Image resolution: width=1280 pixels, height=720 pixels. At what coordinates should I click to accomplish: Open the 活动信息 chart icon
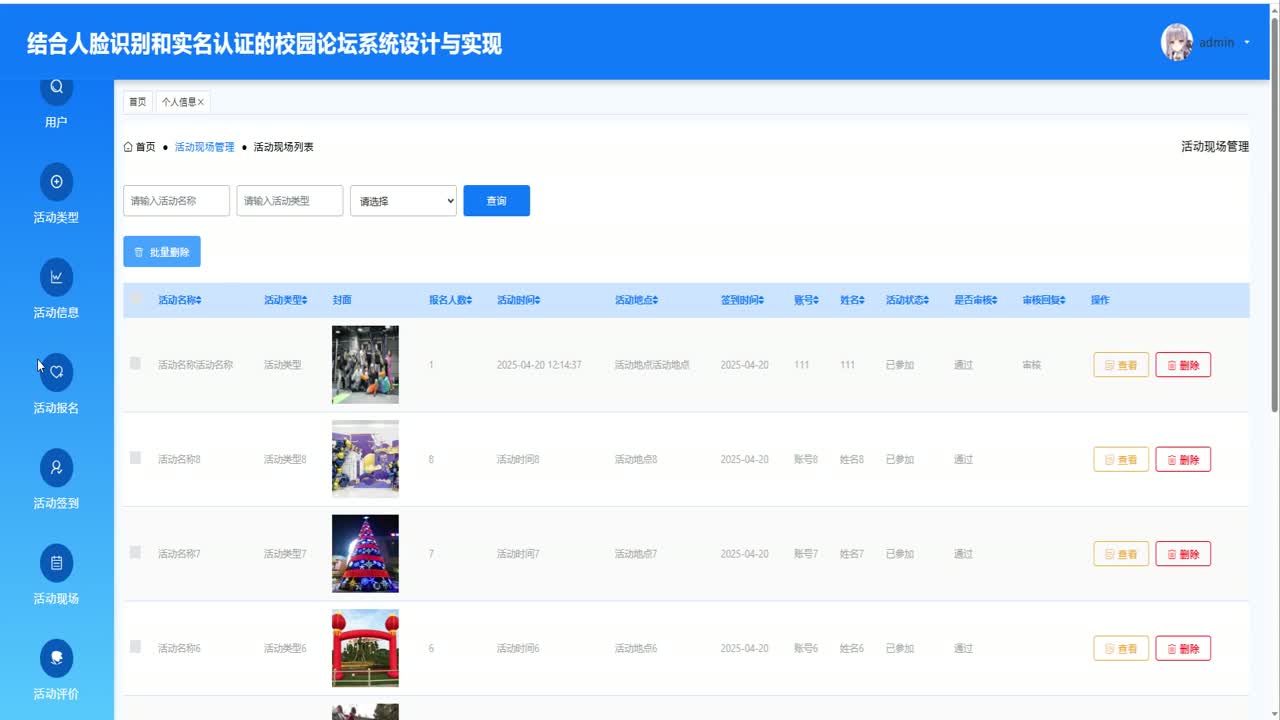click(x=56, y=276)
